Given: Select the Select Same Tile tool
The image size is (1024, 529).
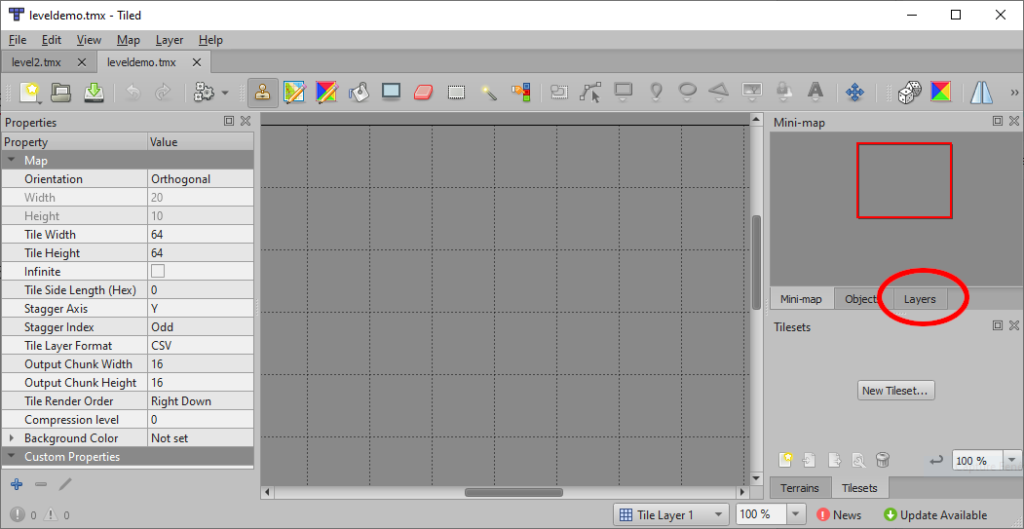Looking at the screenshot, I should pos(521,93).
